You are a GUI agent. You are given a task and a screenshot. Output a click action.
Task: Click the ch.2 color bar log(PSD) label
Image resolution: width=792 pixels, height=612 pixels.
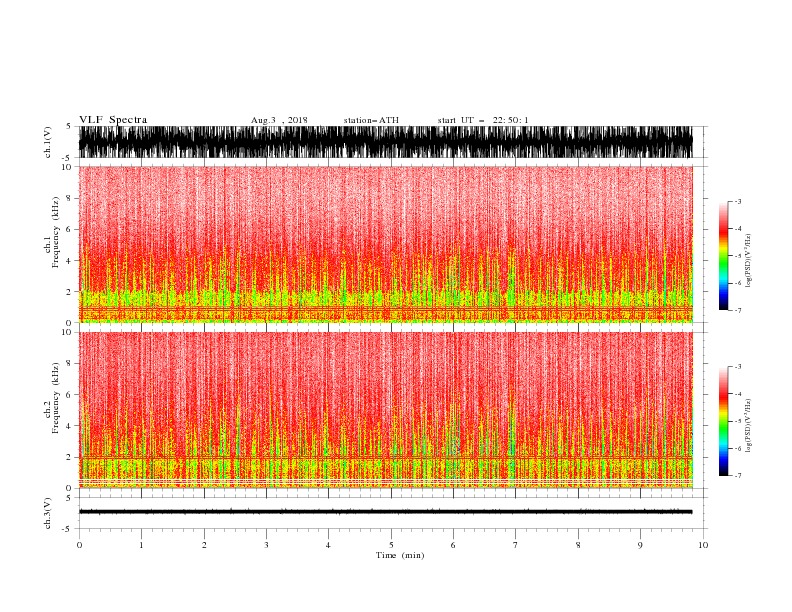(x=749, y=426)
